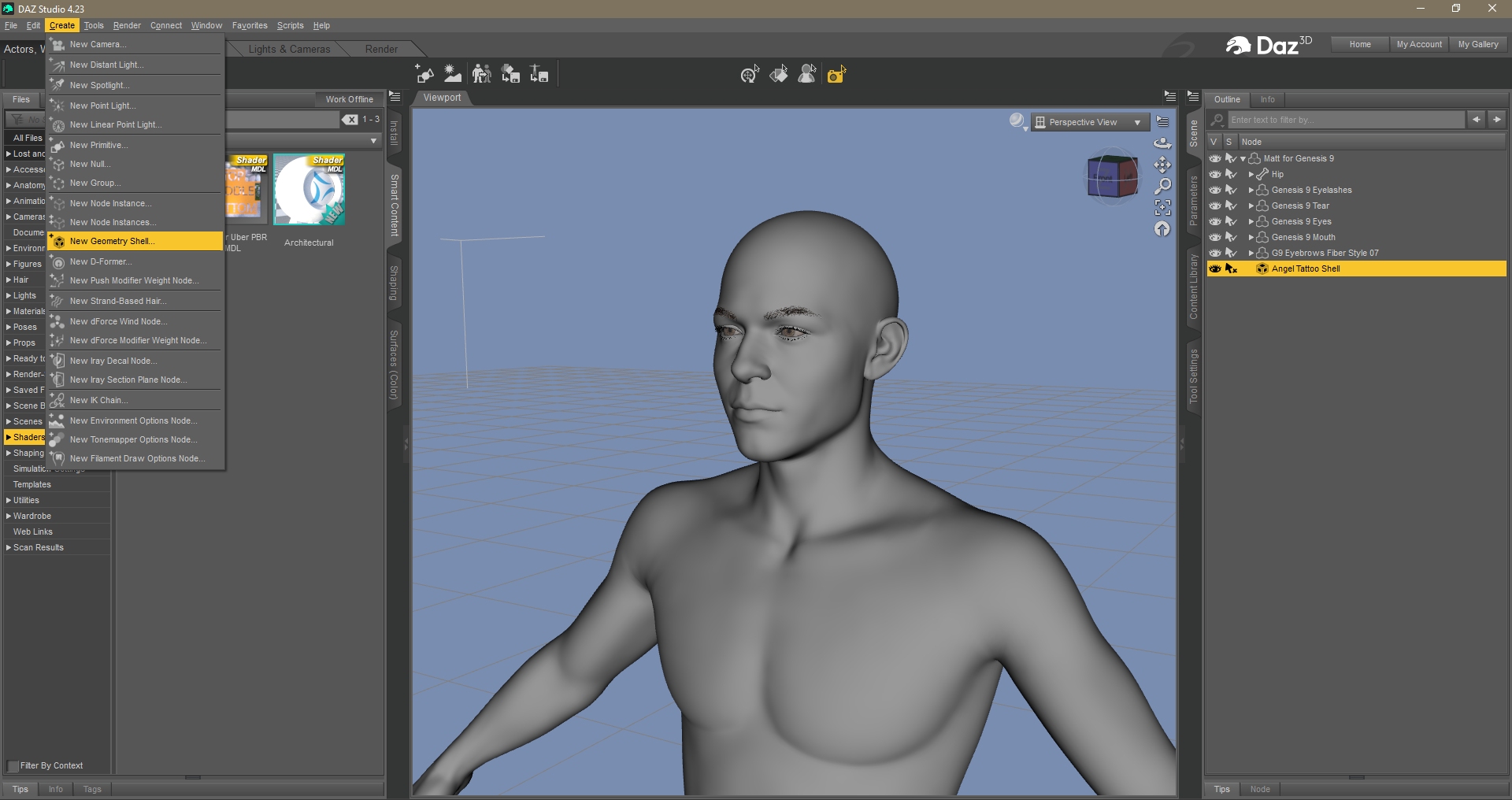Switch to the Lights & Cameras tab

pos(289,49)
